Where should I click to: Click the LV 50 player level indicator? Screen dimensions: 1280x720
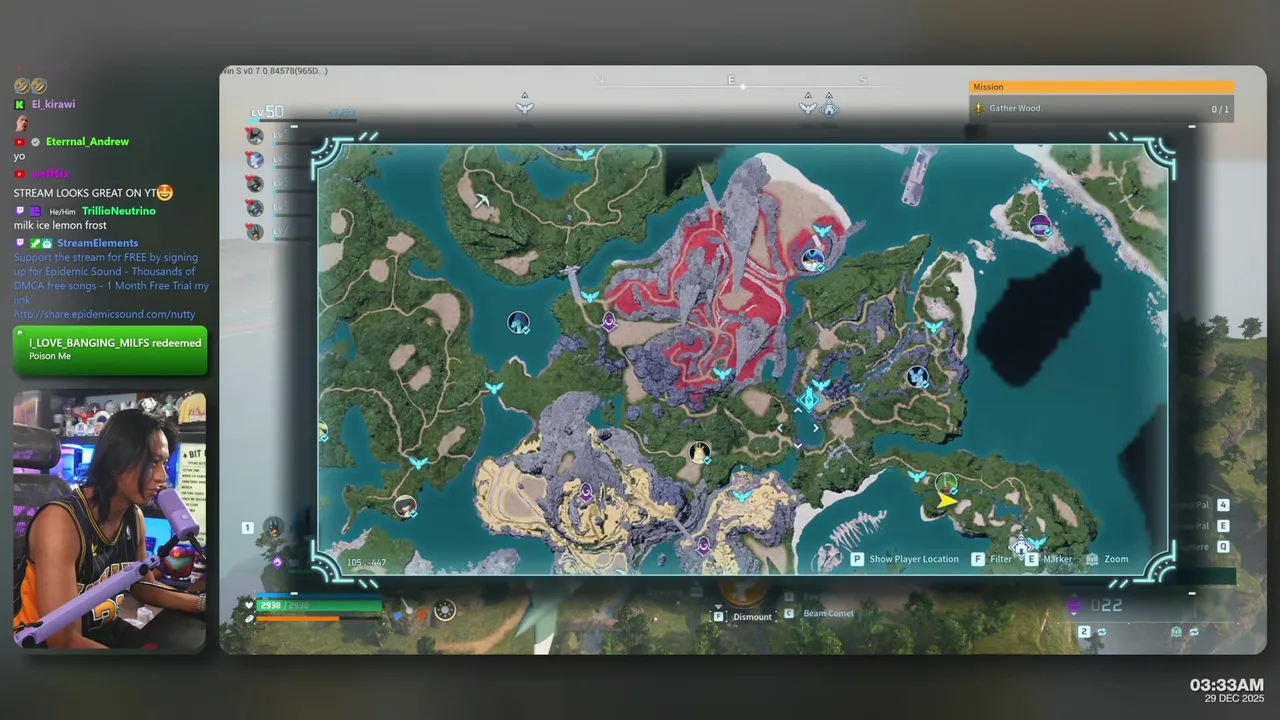267,111
